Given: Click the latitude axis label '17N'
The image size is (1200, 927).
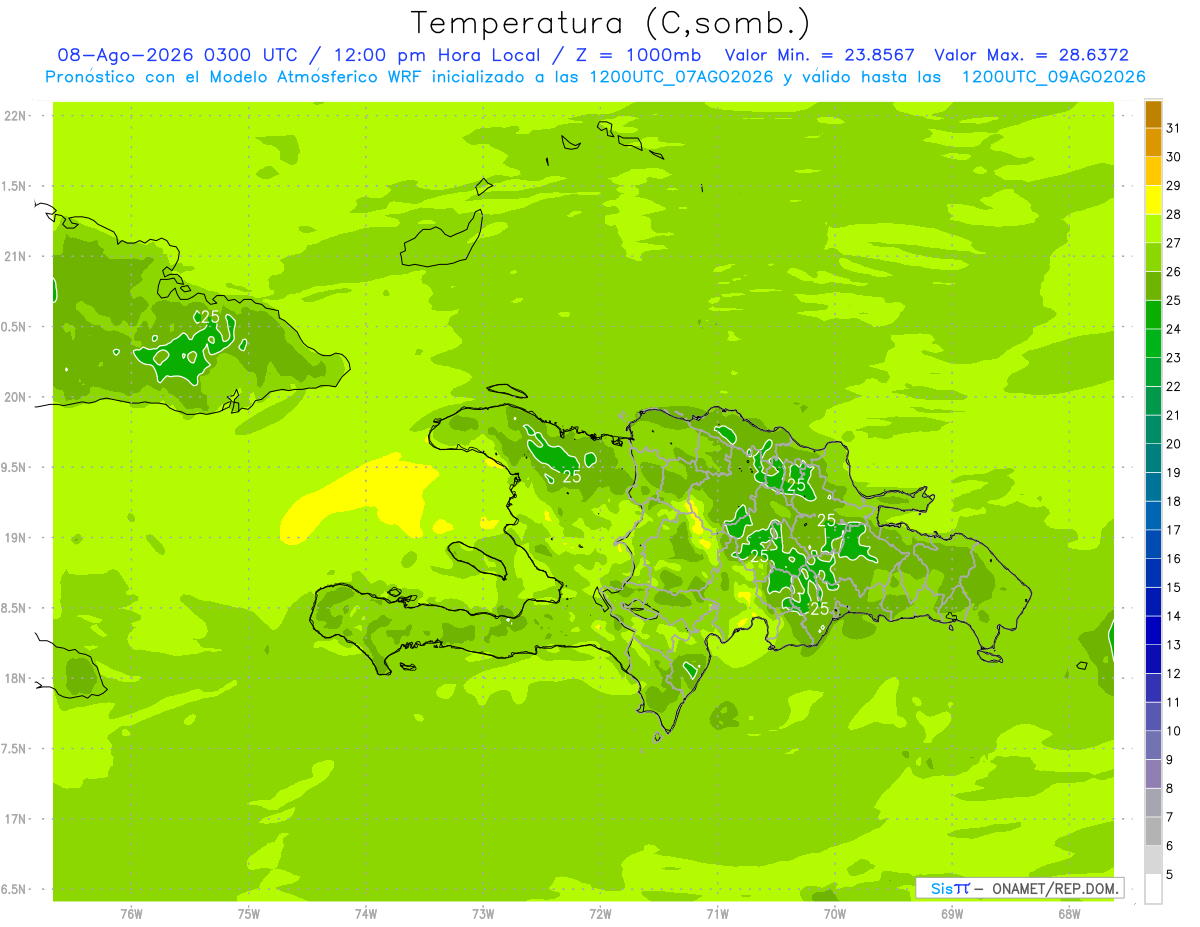Looking at the screenshot, I should (x=16, y=819).
